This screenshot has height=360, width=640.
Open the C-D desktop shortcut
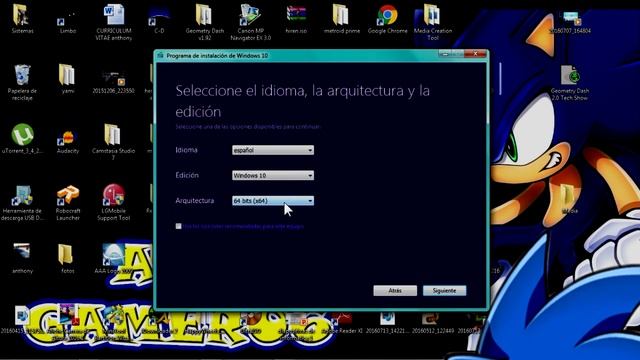pyautogui.click(x=159, y=16)
